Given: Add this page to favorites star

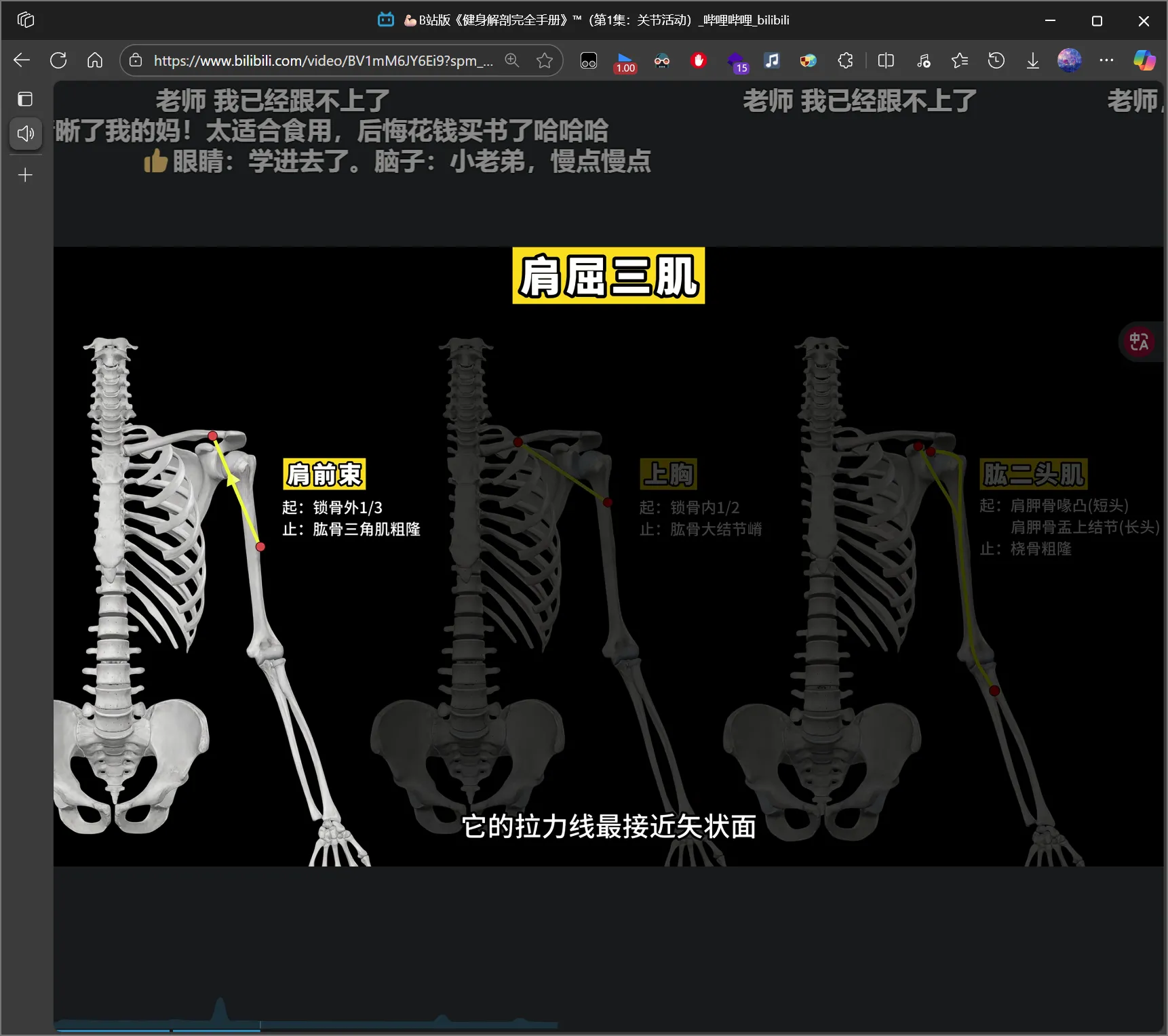Looking at the screenshot, I should click(x=544, y=60).
